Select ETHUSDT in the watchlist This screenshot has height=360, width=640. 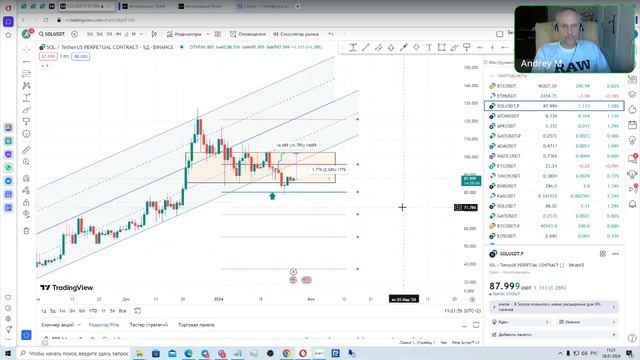[x=554, y=96]
